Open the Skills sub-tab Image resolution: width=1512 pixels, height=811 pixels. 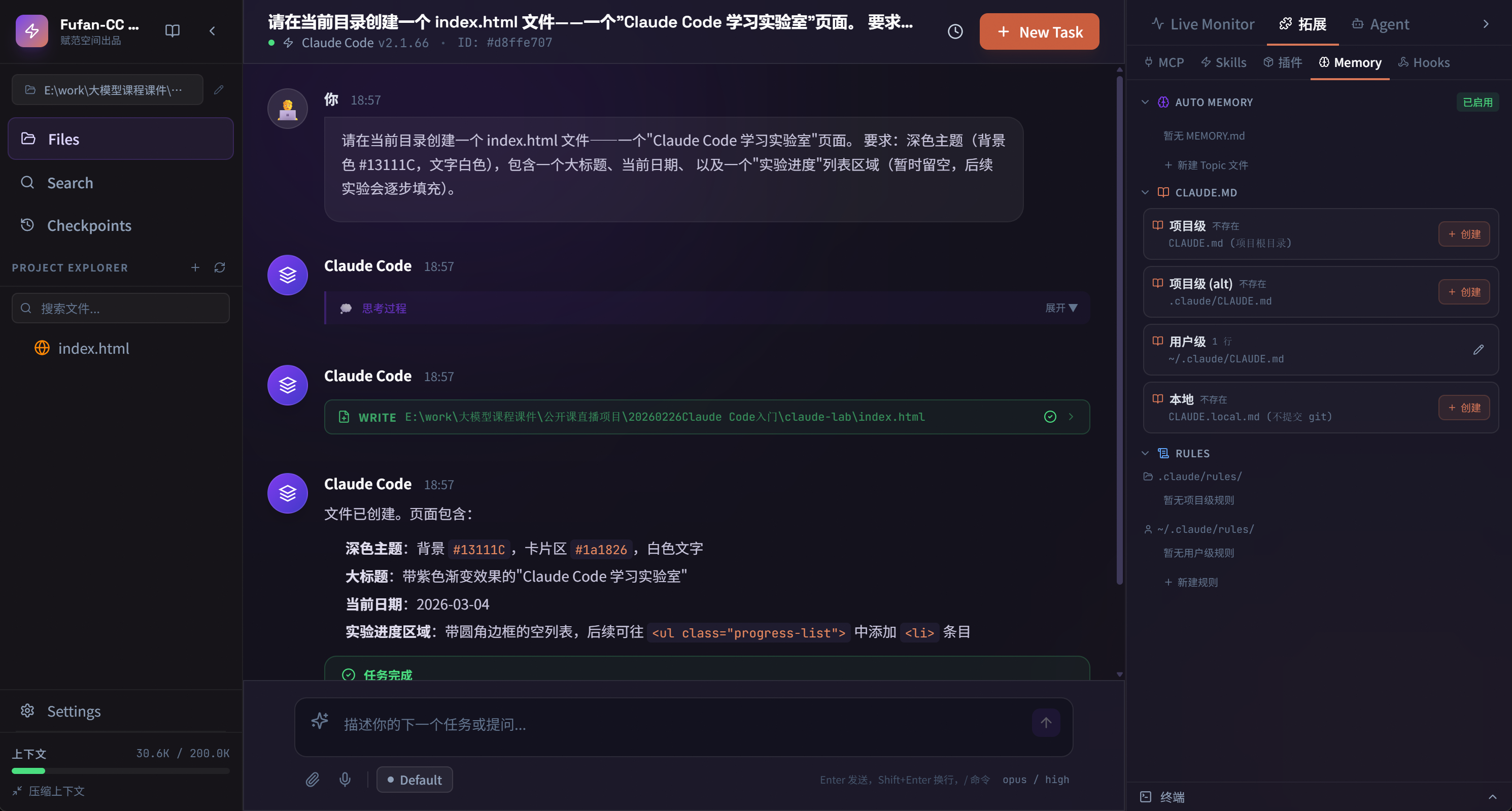pyautogui.click(x=1223, y=62)
